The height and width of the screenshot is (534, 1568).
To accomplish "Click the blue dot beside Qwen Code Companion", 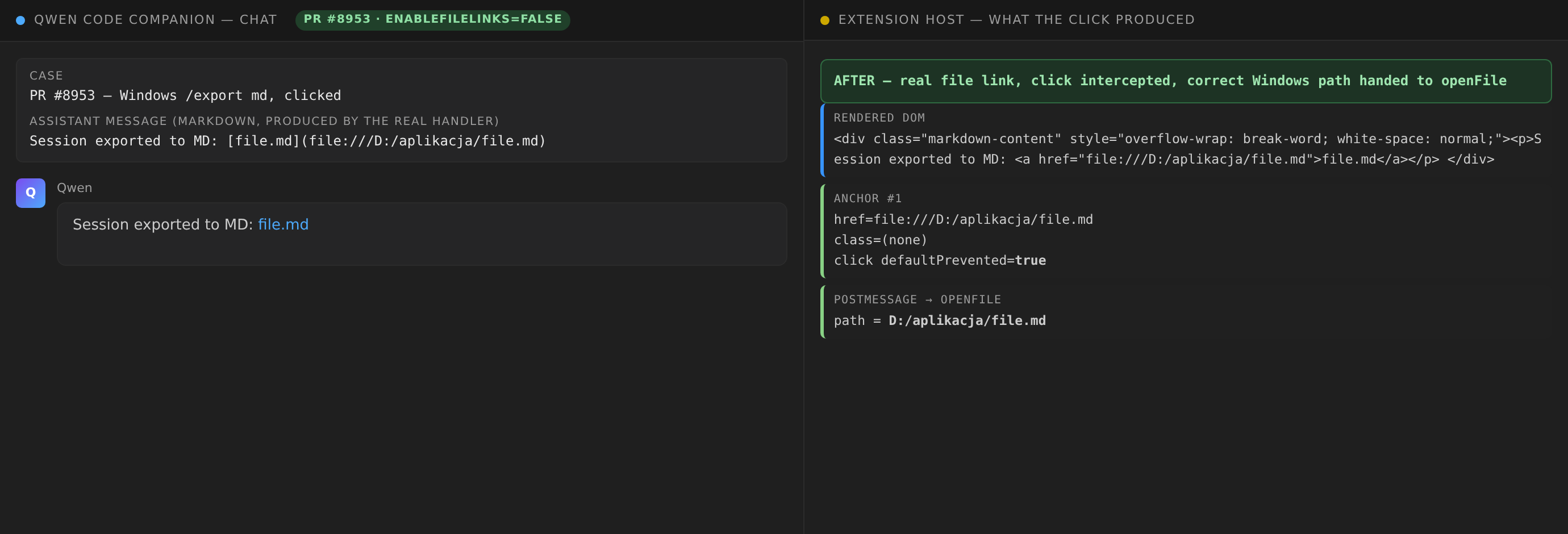I will point(20,20).
